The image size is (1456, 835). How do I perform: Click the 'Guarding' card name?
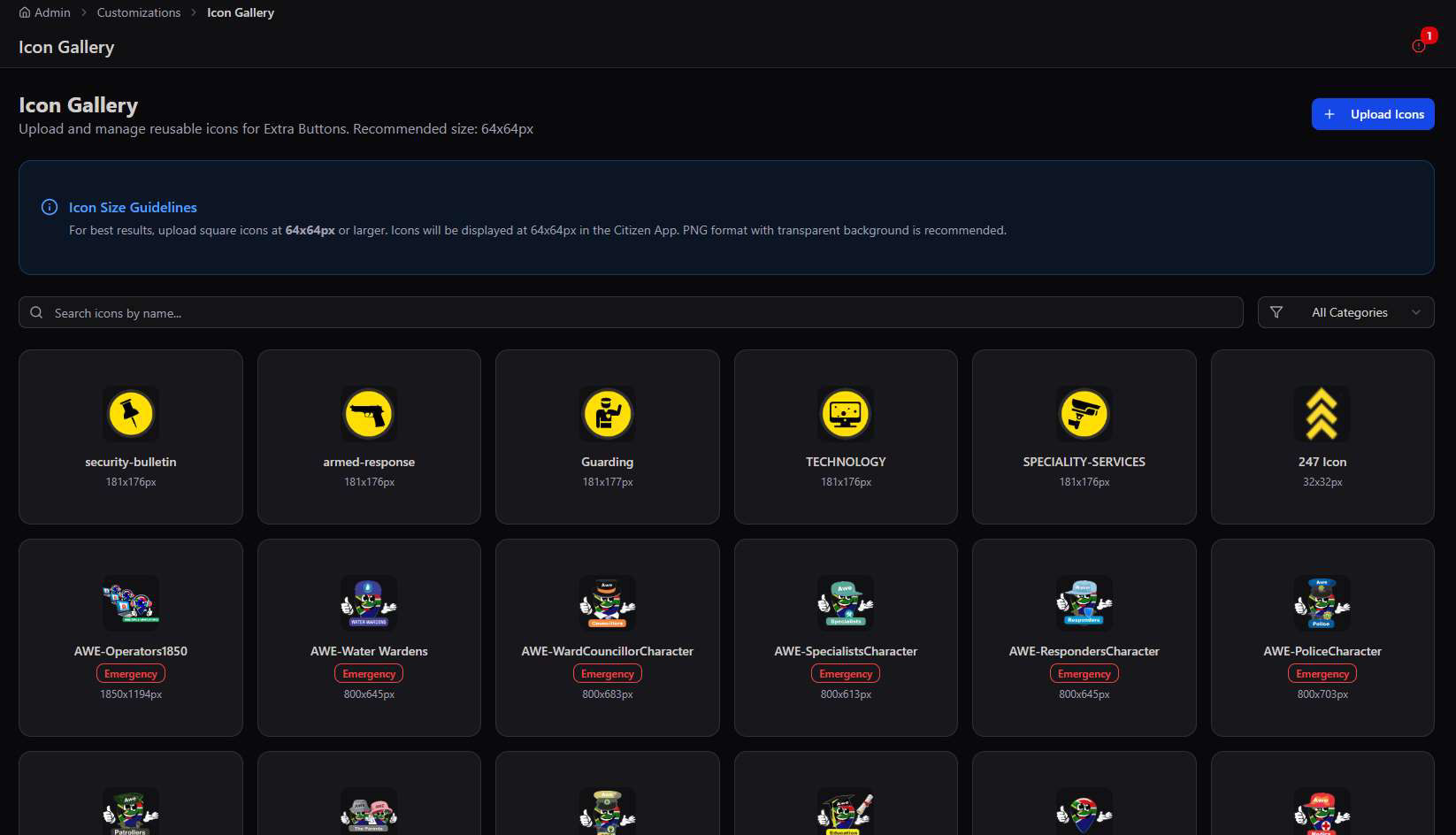pos(608,462)
